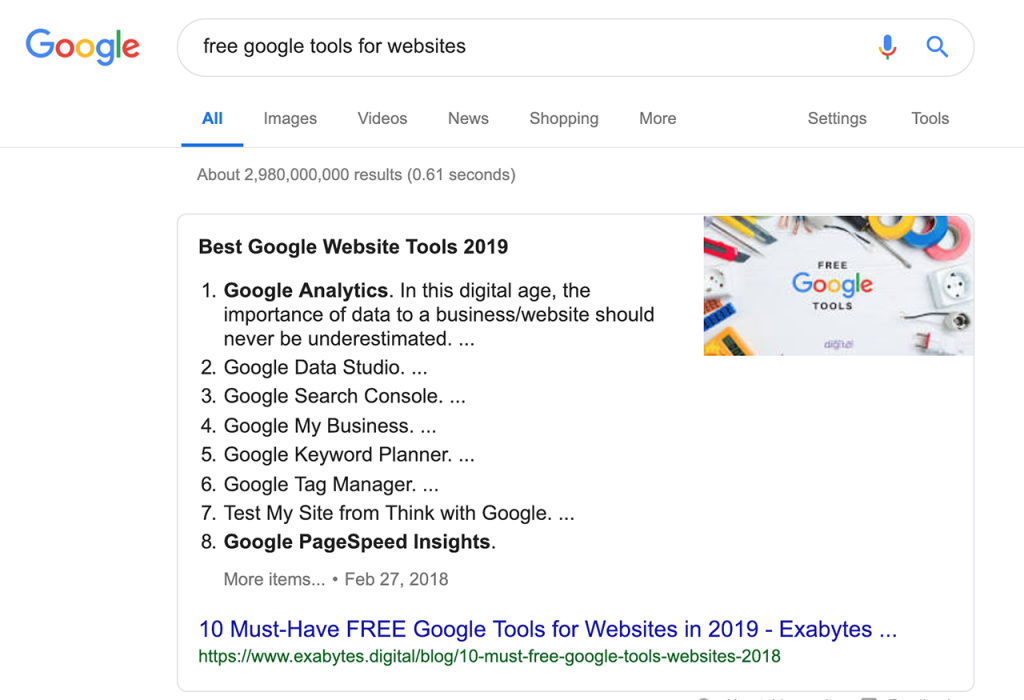Focus the search query input field
This screenshot has width=1024, height=700.
click(x=520, y=46)
